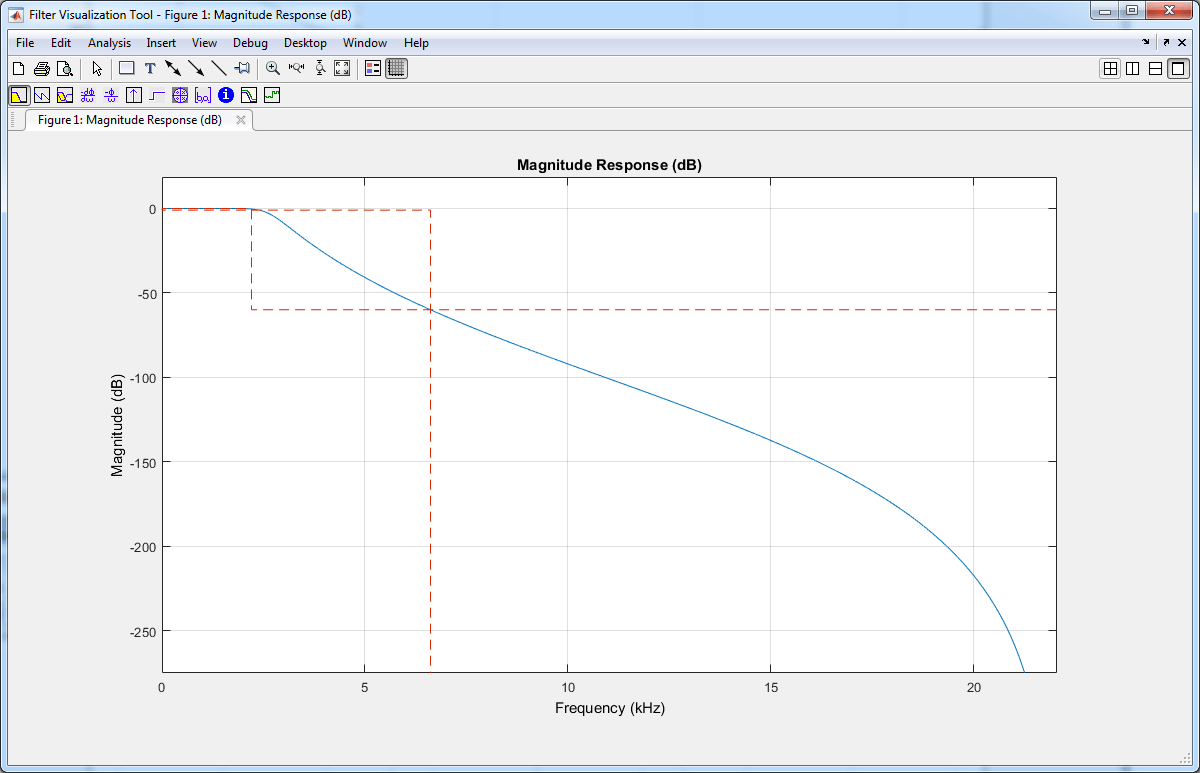Open the Desktop menu
This screenshot has width=1200, height=773.
point(305,43)
